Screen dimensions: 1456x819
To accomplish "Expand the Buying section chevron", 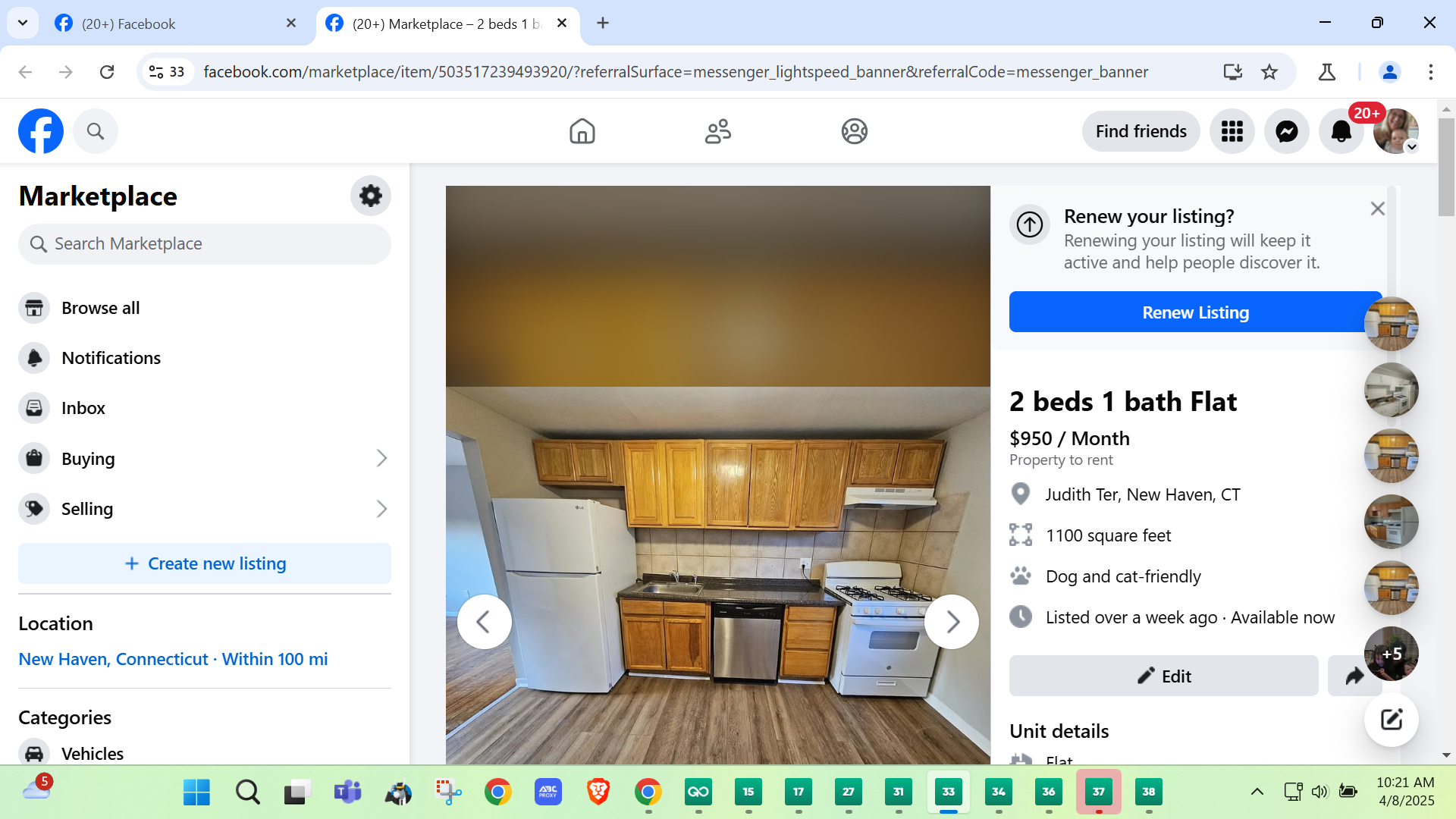I will coord(381,459).
